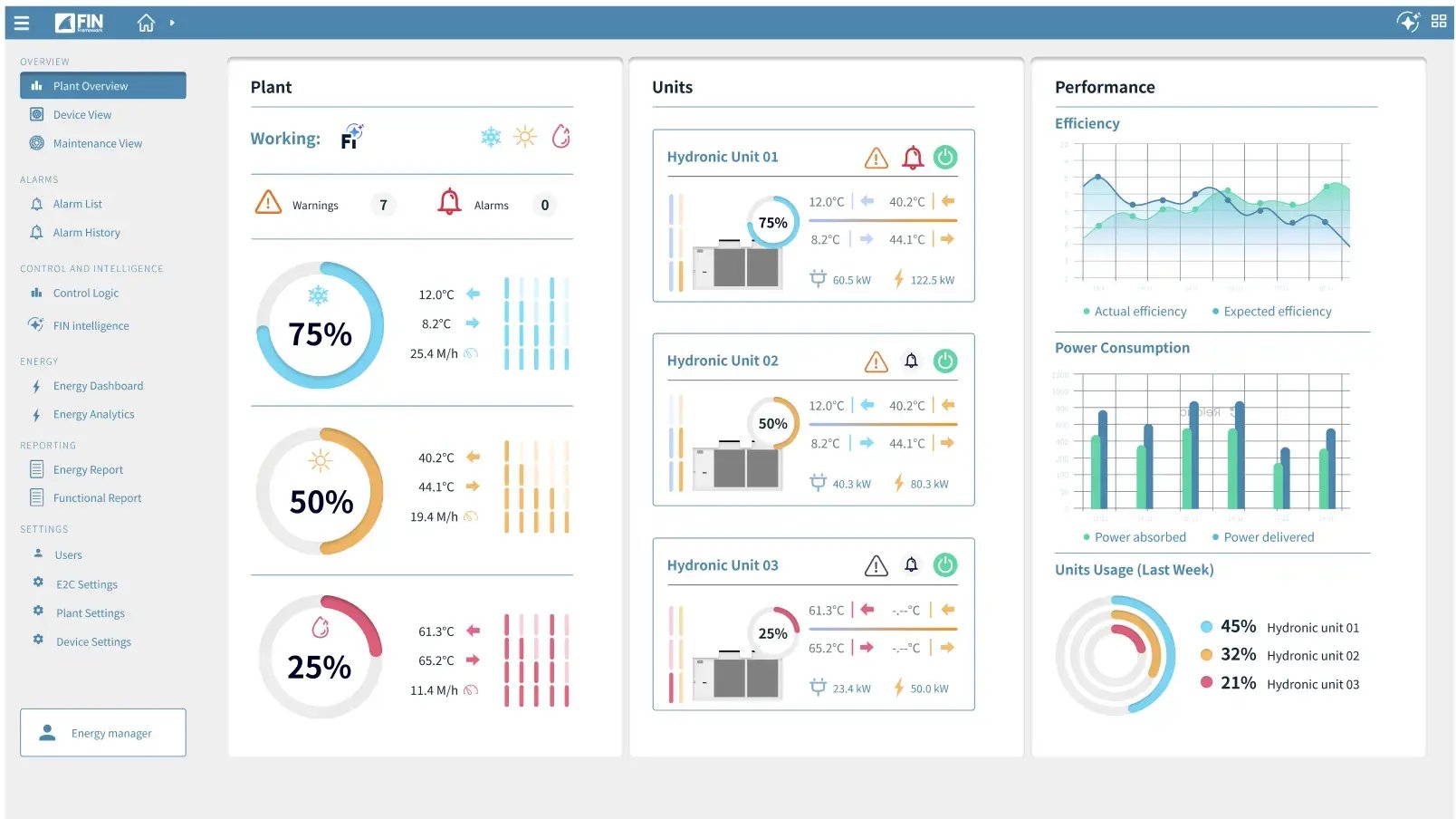
Task: Toggle power for Hydronic Unit 02
Action: point(945,361)
